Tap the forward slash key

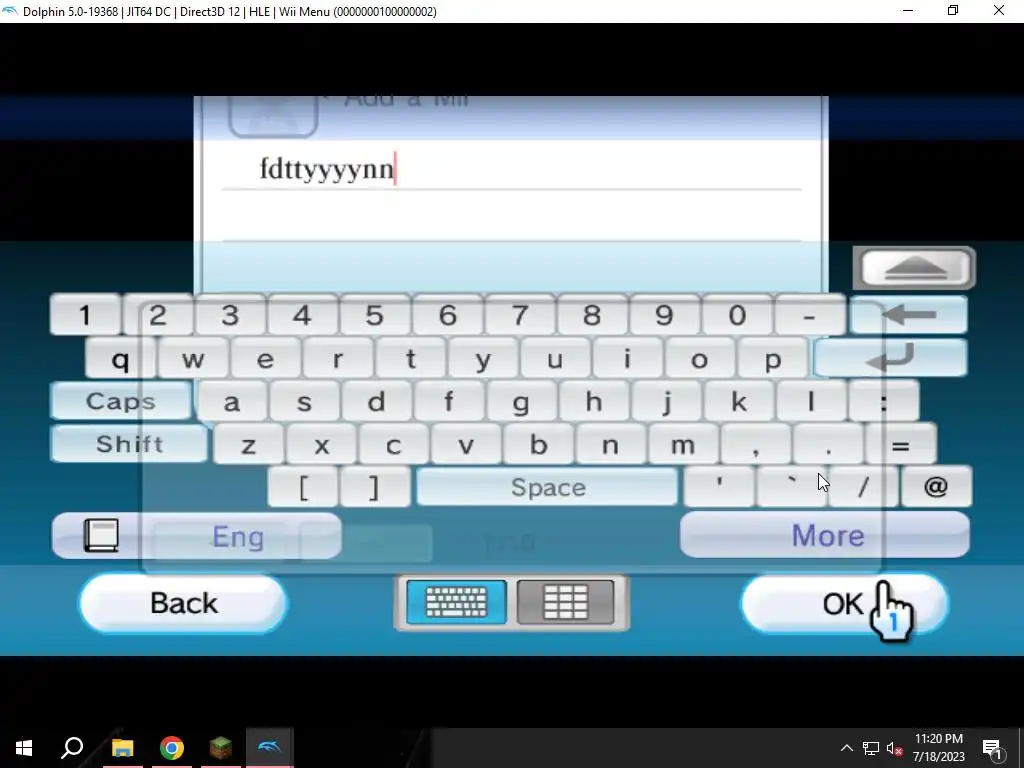pos(863,487)
